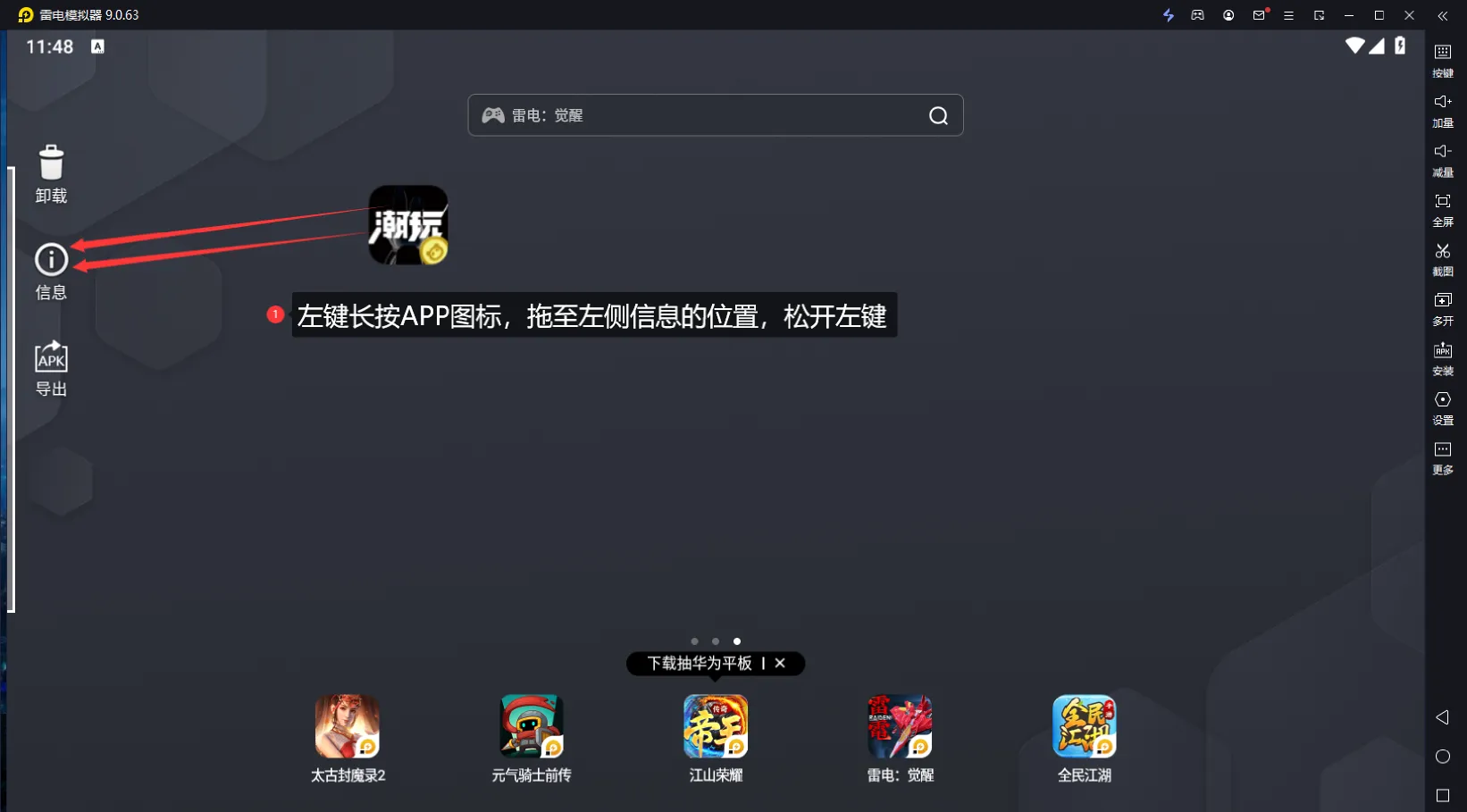Enable the performance boost lightning icon

click(x=1168, y=15)
